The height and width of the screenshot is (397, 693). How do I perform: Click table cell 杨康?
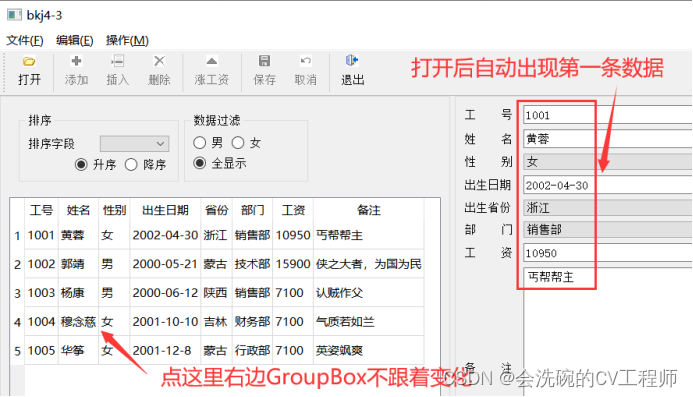pos(78,293)
